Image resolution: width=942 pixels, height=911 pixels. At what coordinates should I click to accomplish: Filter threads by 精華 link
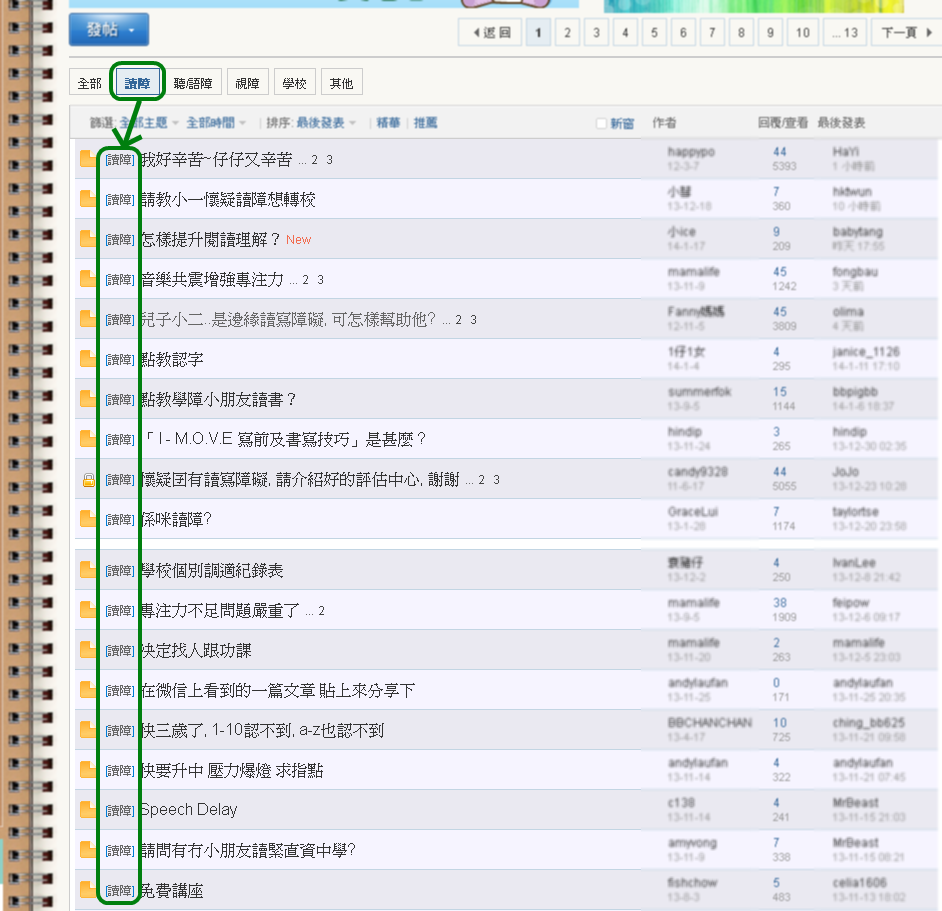click(x=388, y=123)
